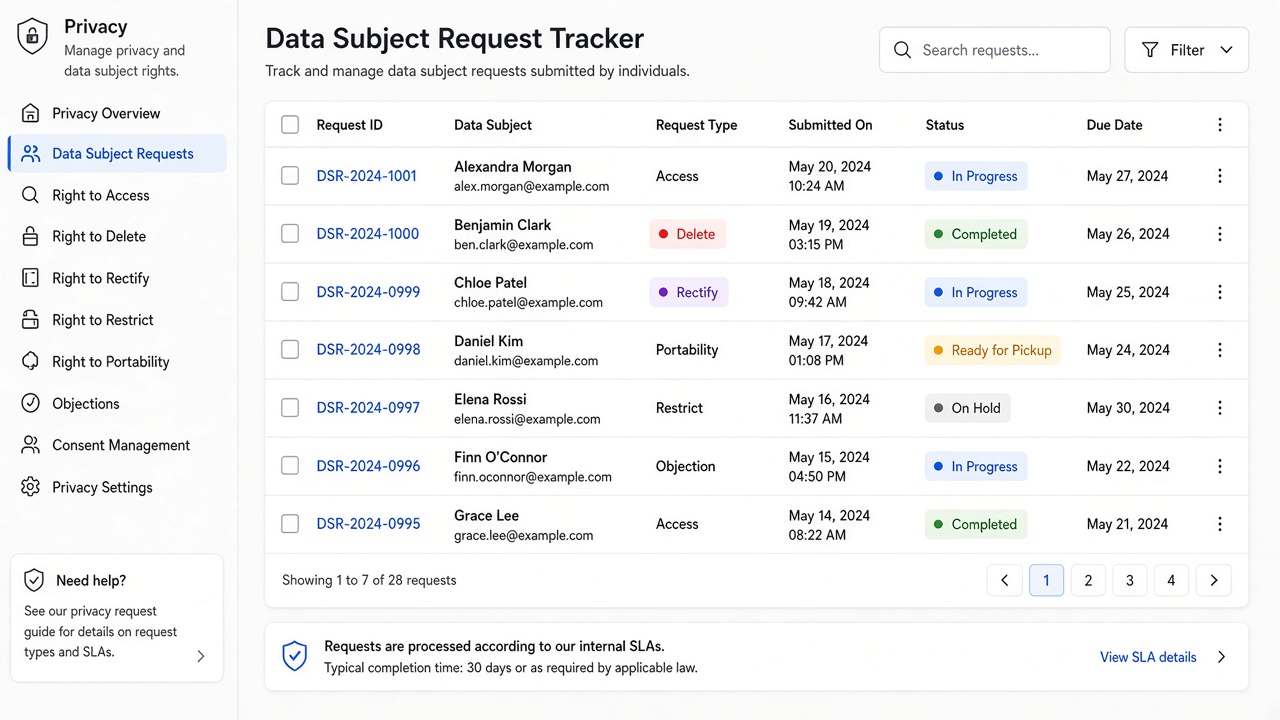Viewport: 1280px width, 720px height.
Task: Click the shield icon in the SLA banner
Action: 294,656
